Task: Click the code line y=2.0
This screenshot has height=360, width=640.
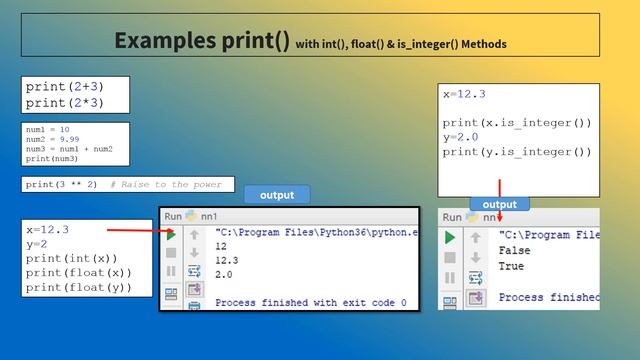Action: coord(460,137)
